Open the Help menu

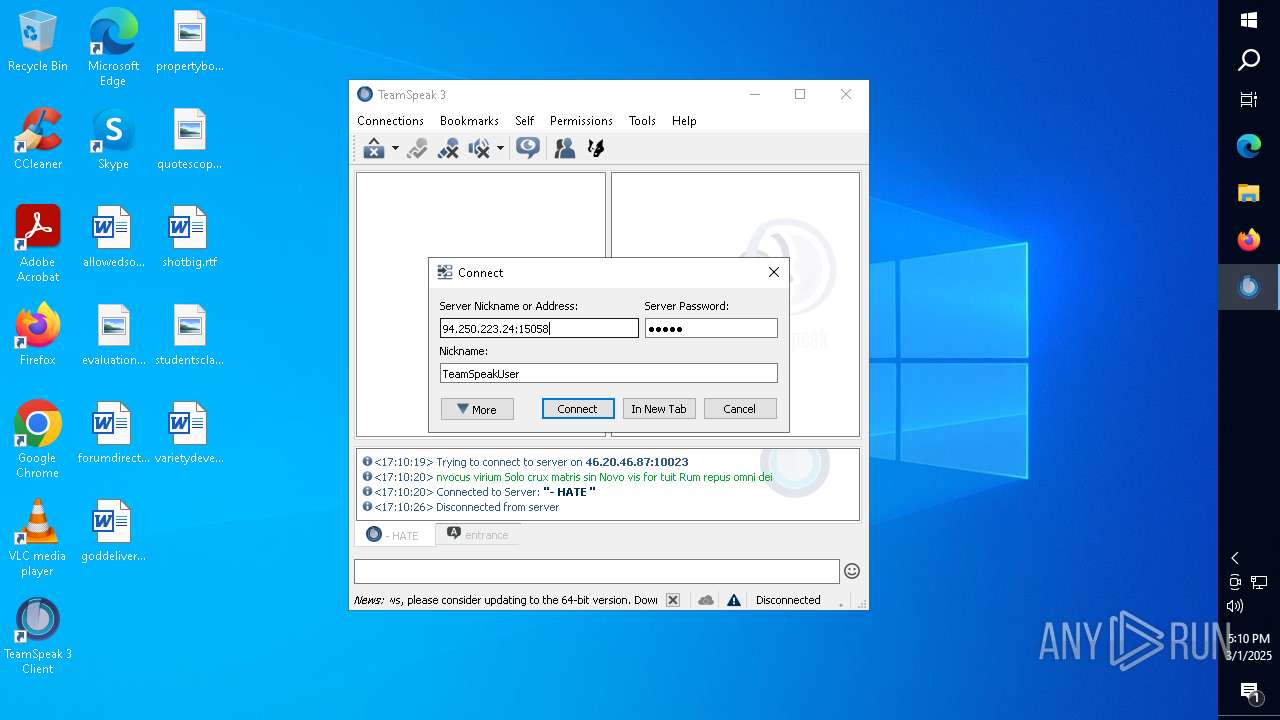684,121
